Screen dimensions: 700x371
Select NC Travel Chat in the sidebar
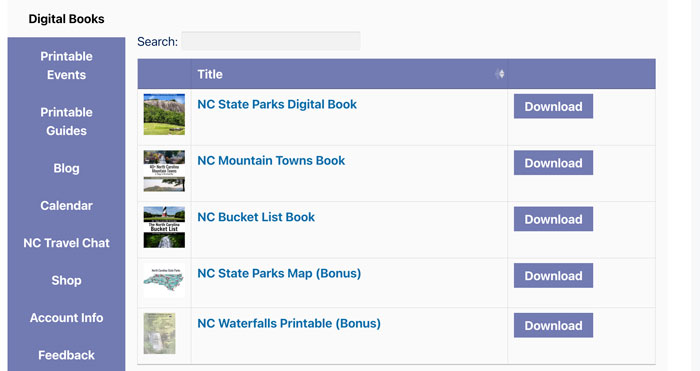67,243
